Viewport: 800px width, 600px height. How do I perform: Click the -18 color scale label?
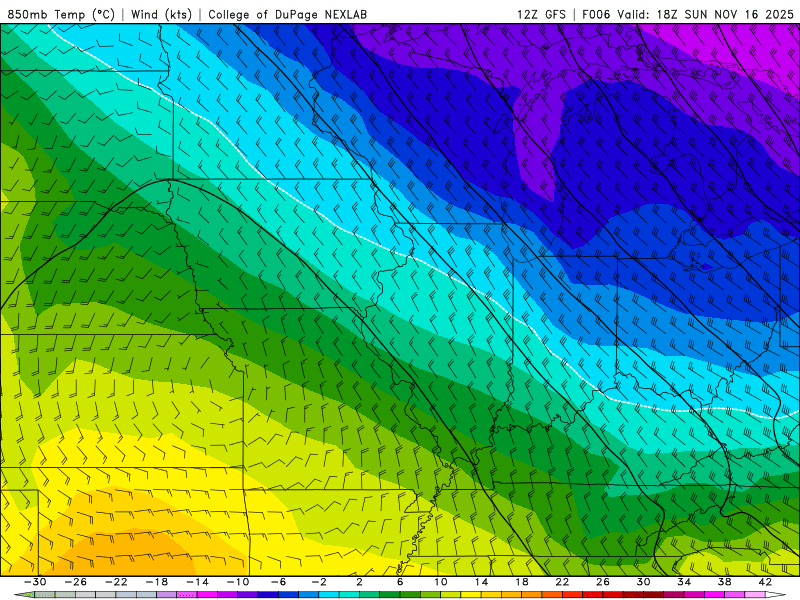tap(157, 582)
